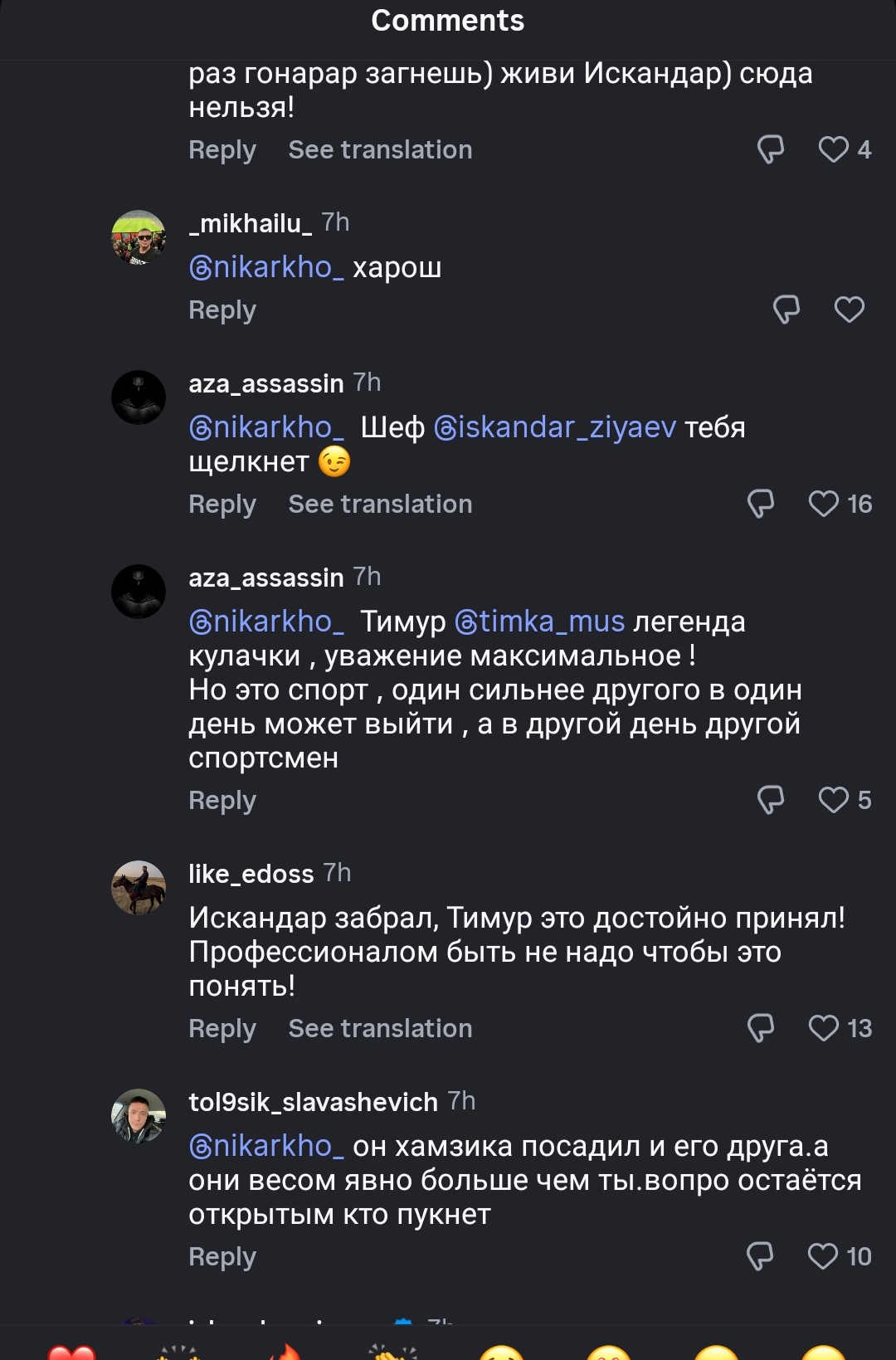Like aza_assassin's comment with 16 likes
The height and width of the screenshot is (1360, 896).
824,504
